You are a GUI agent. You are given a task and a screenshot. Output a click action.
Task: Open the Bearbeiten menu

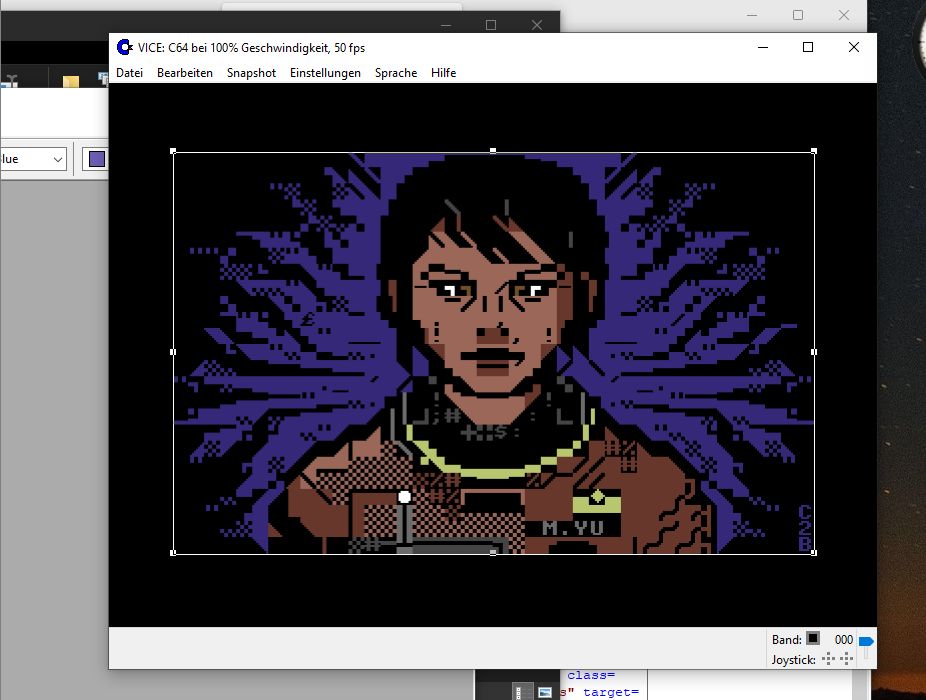point(184,73)
